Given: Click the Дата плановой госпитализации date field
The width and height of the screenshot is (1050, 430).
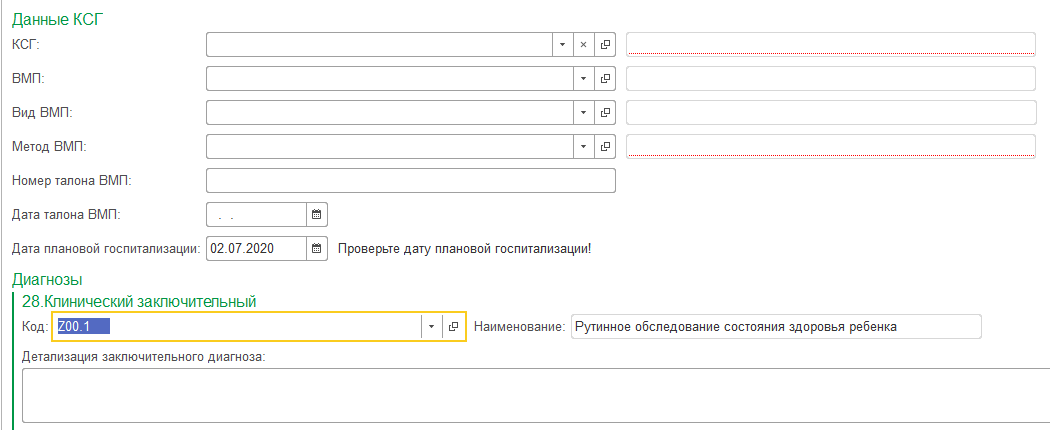Looking at the screenshot, I should click(255, 248).
